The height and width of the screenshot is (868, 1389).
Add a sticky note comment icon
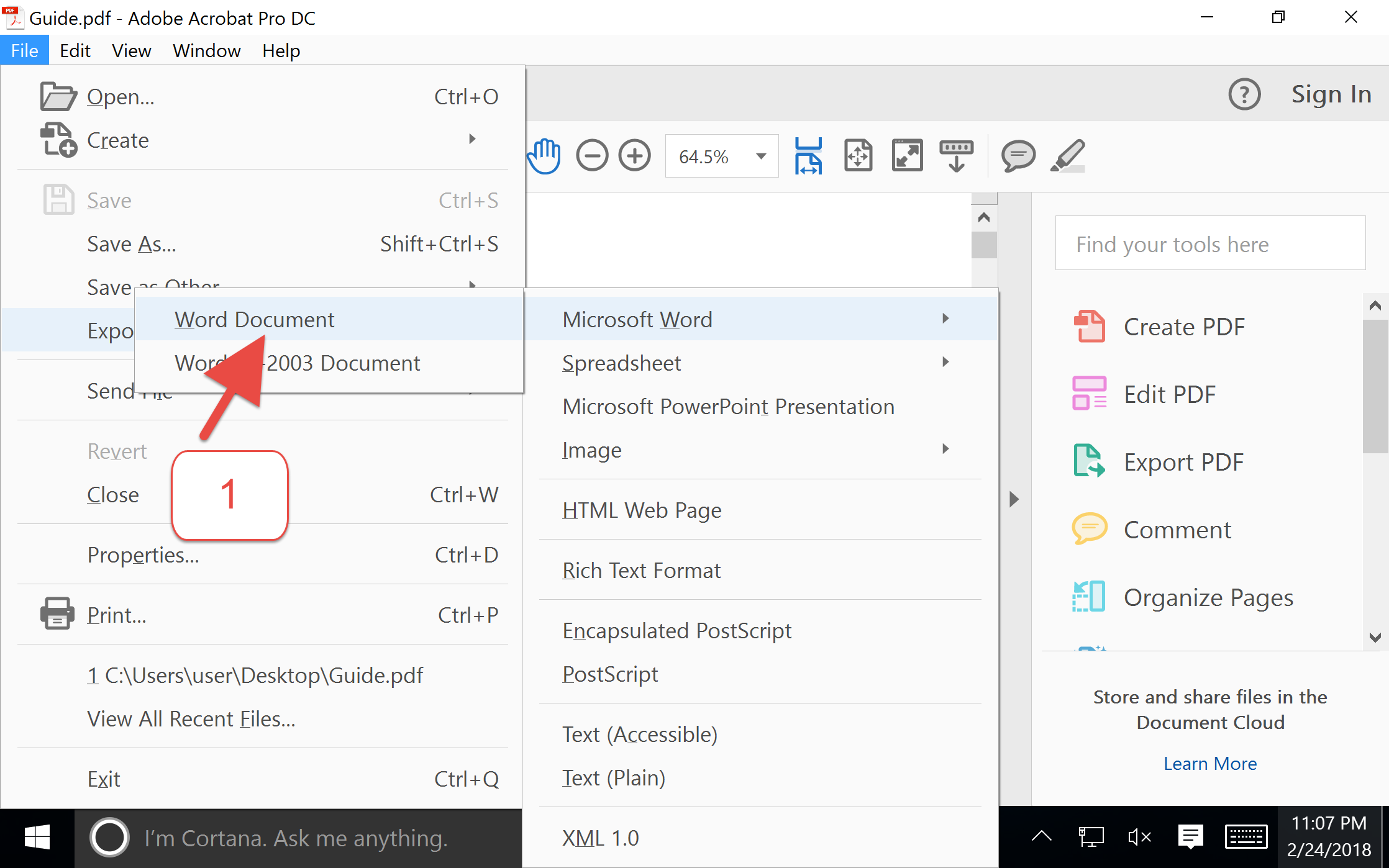point(1018,156)
